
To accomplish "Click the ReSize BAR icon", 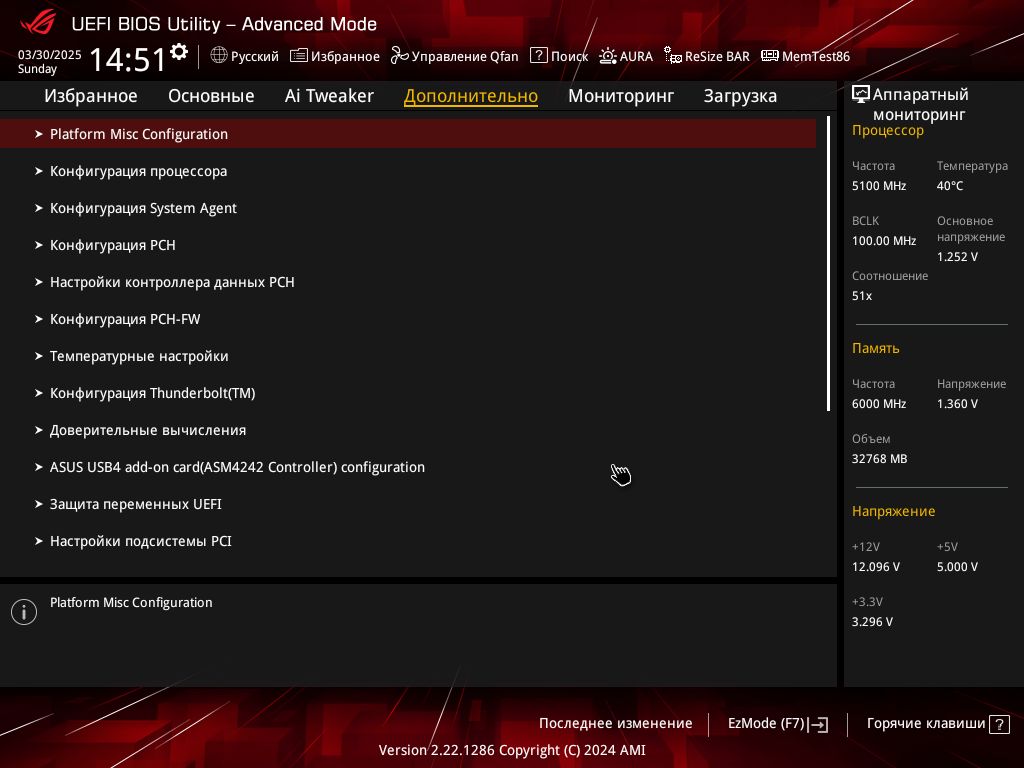I will coord(673,56).
